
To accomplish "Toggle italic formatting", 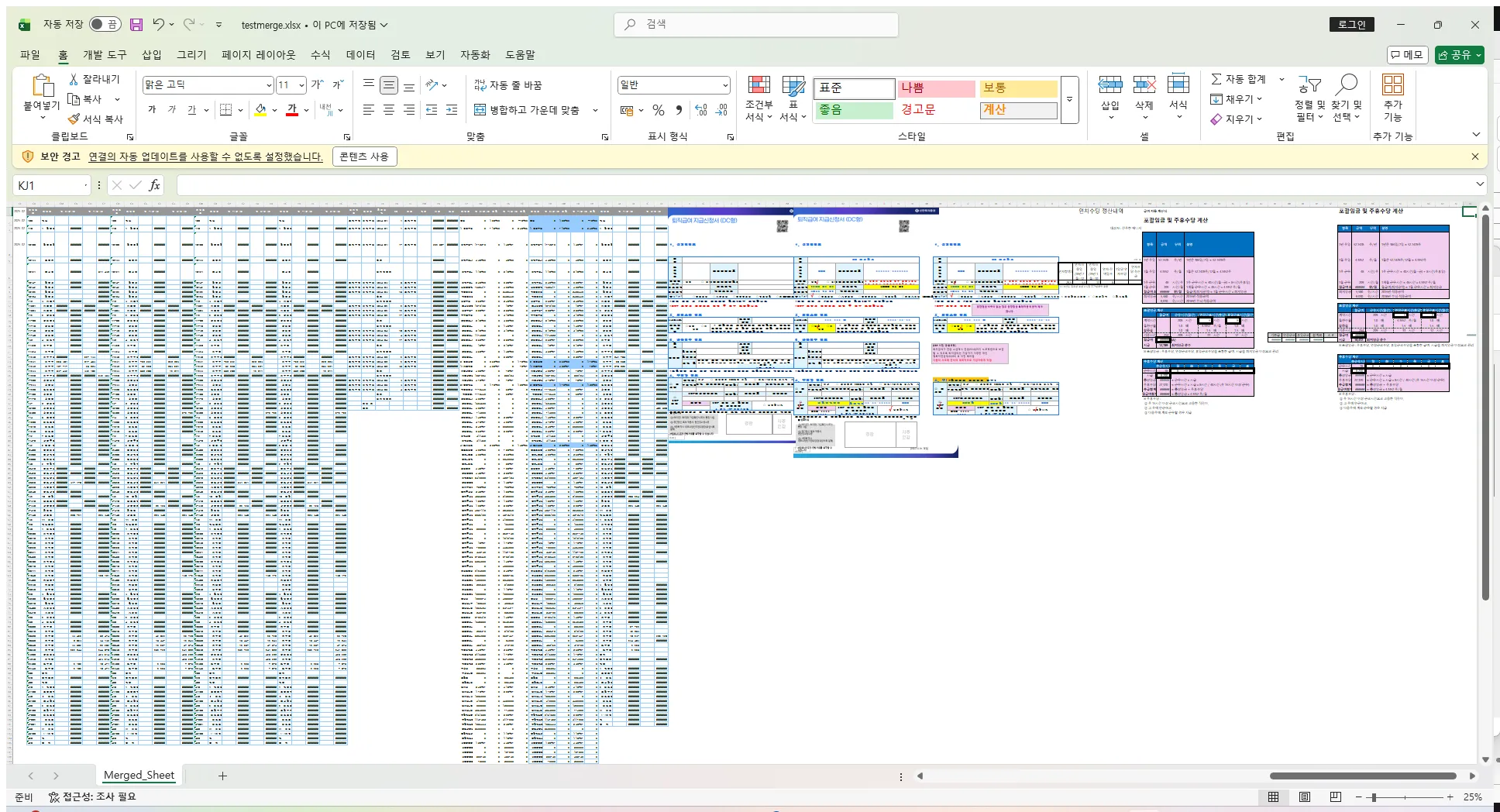I will click(173, 109).
